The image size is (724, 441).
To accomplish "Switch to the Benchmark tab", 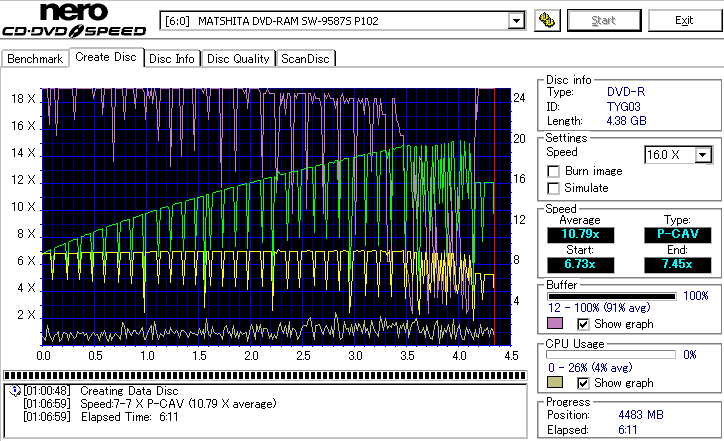I will pos(35,59).
